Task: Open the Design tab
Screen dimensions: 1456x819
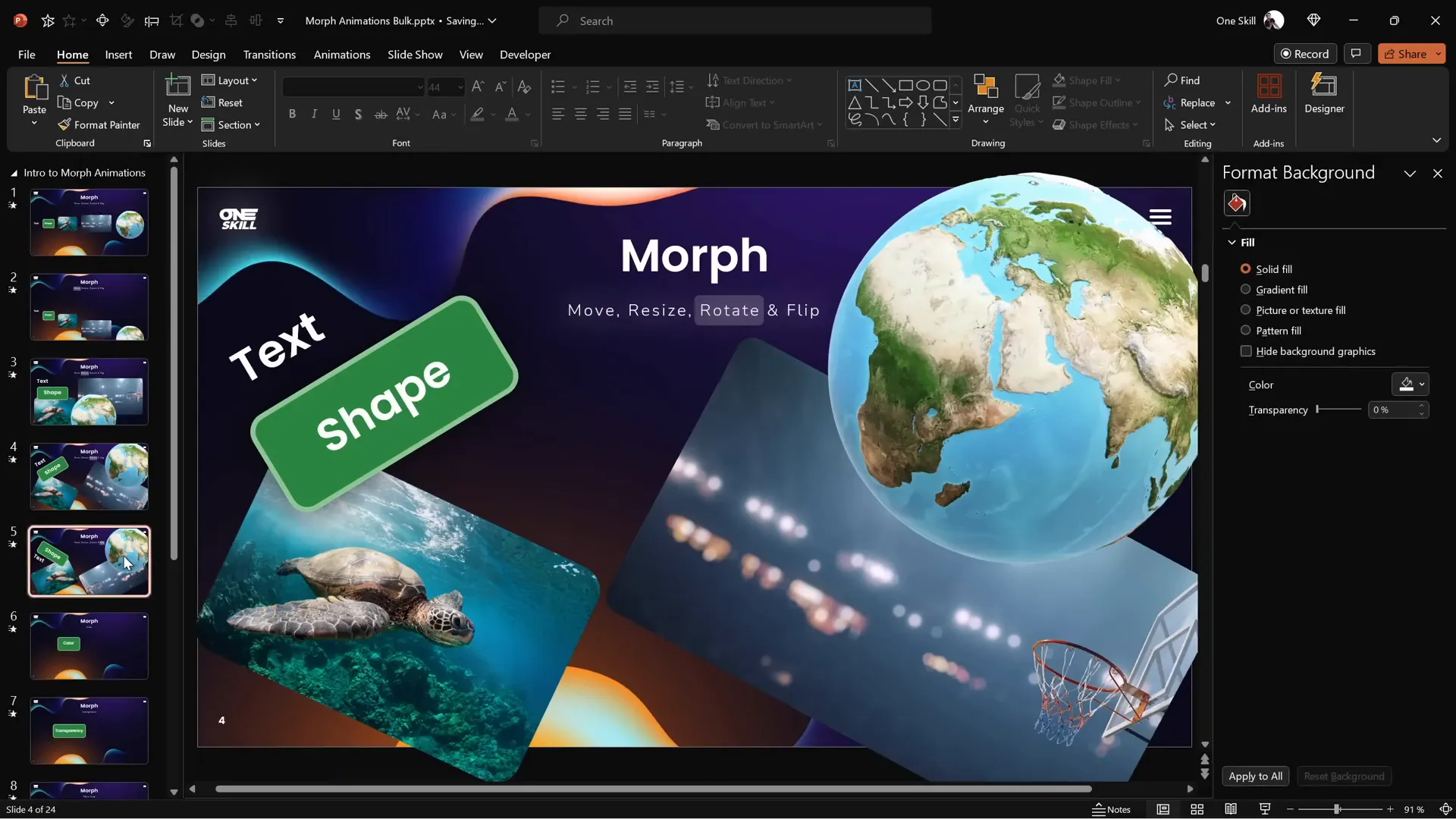Action: click(x=209, y=55)
